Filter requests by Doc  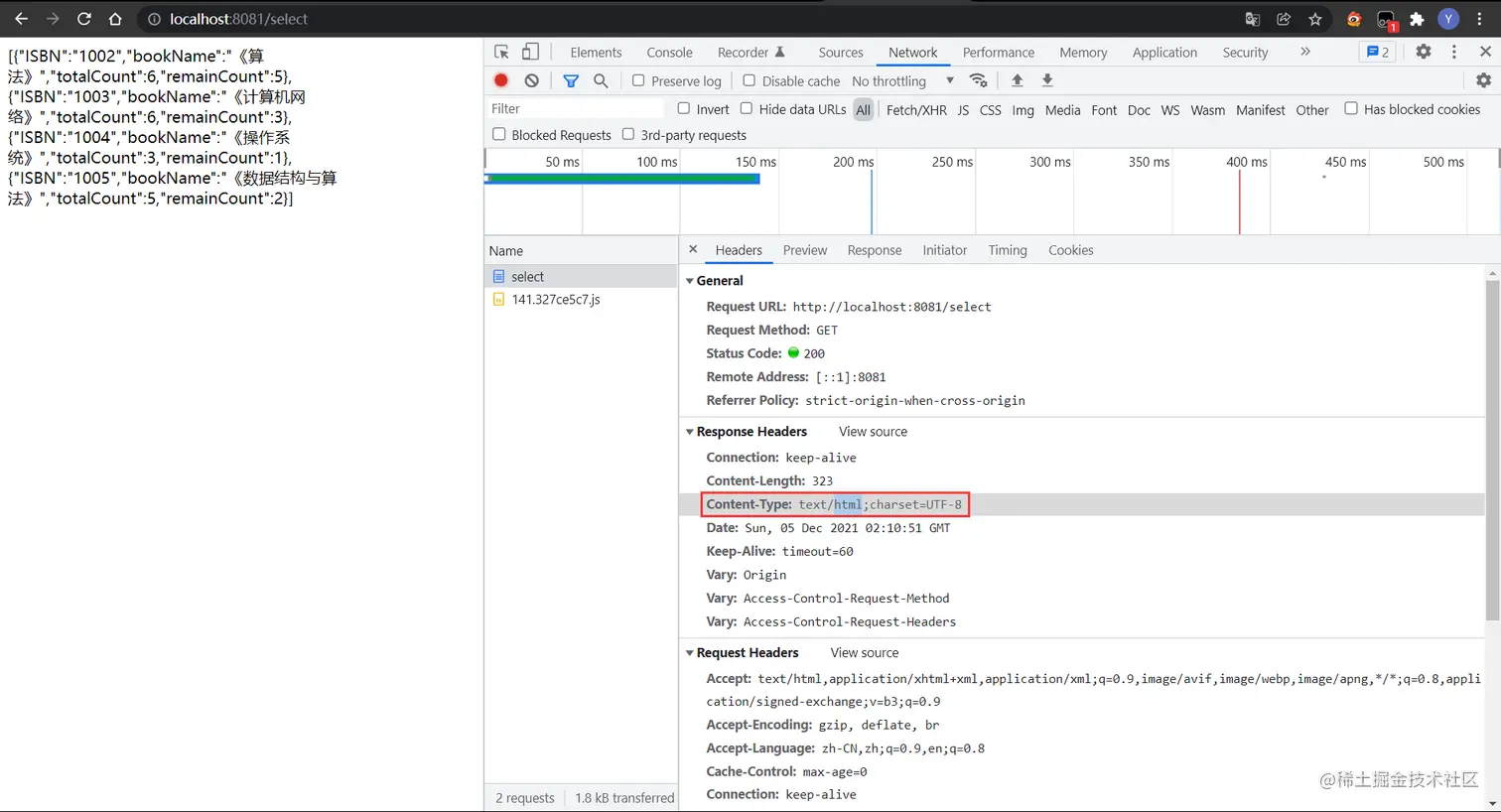pos(1140,110)
